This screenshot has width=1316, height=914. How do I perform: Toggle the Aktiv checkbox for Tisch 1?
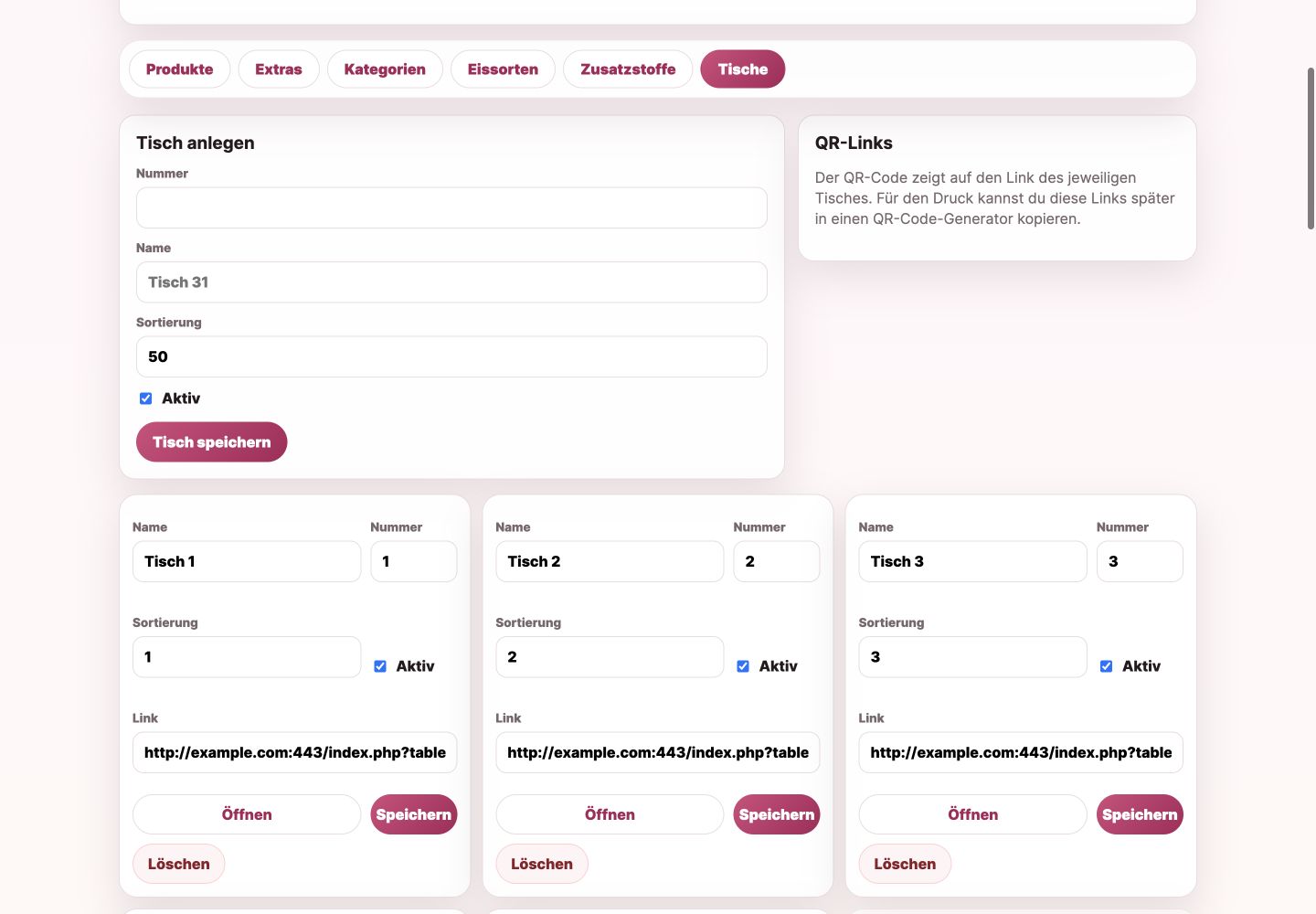[380, 666]
